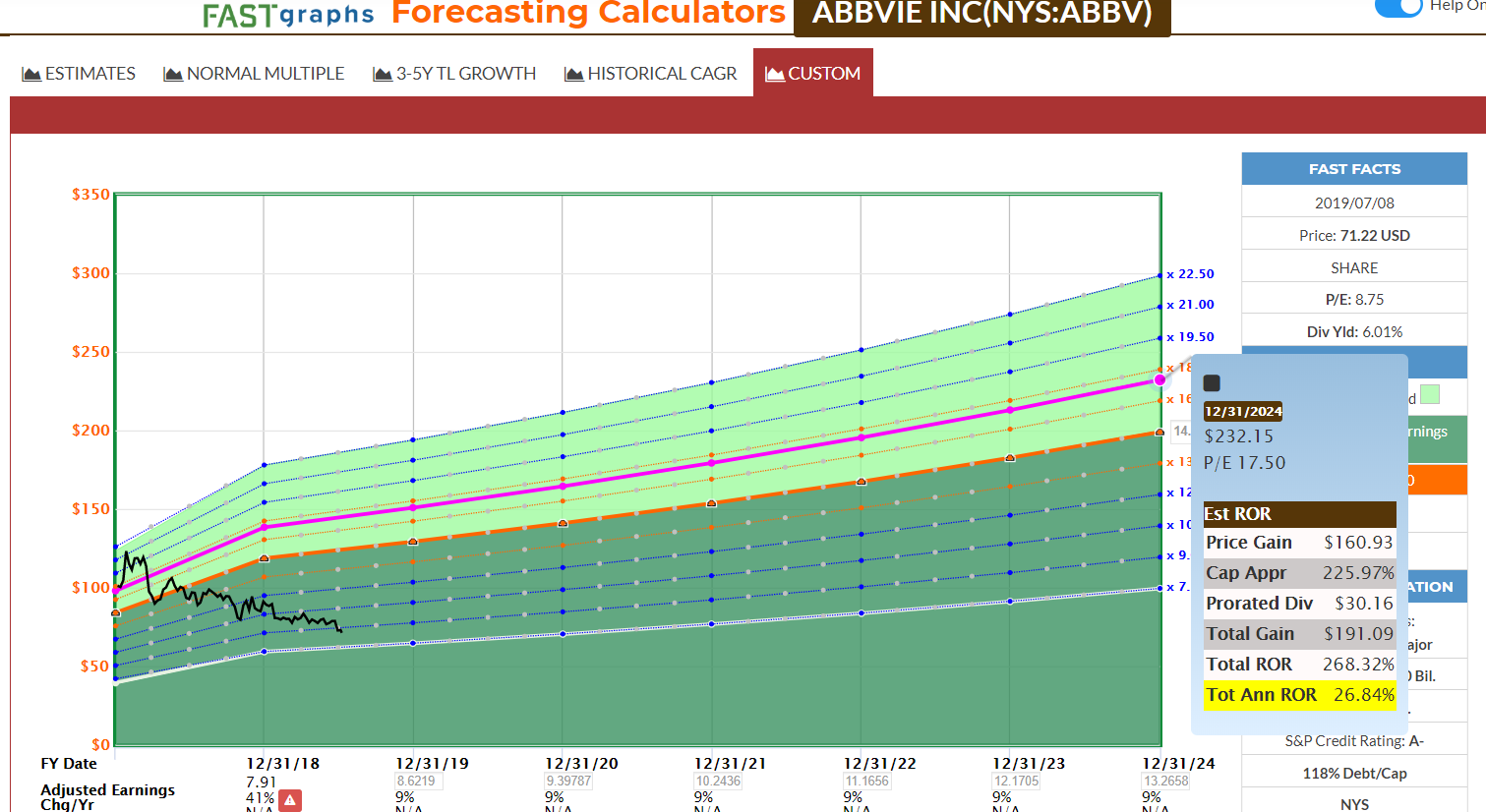The image size is (1486, 812).
Task: Select the CUSTOM tab
Action: coord(813,74)
